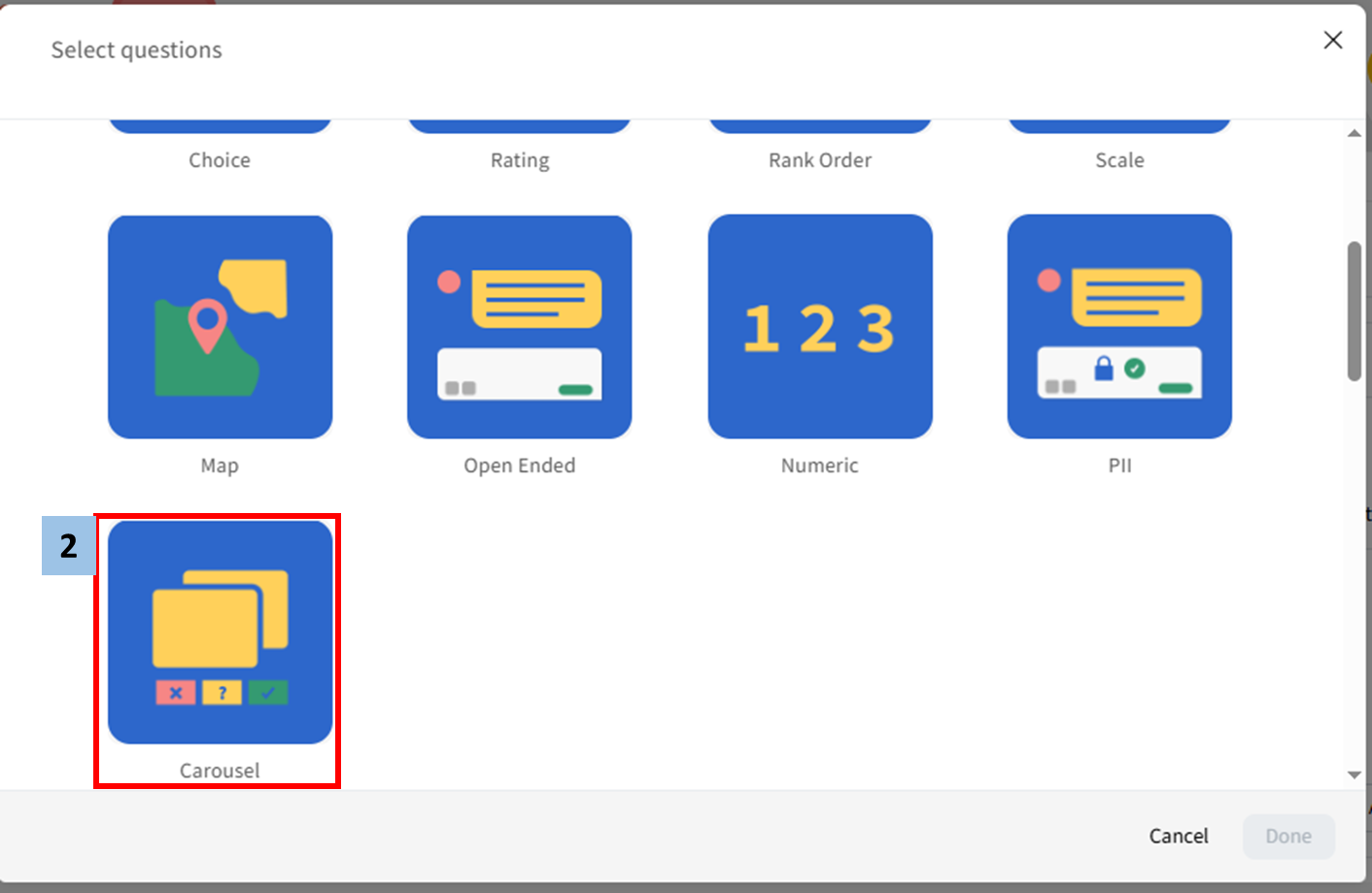Viewport: 1372px width, 893px height.
Task: Pick the Numeric 123 question icon
Action: [819, 326]
